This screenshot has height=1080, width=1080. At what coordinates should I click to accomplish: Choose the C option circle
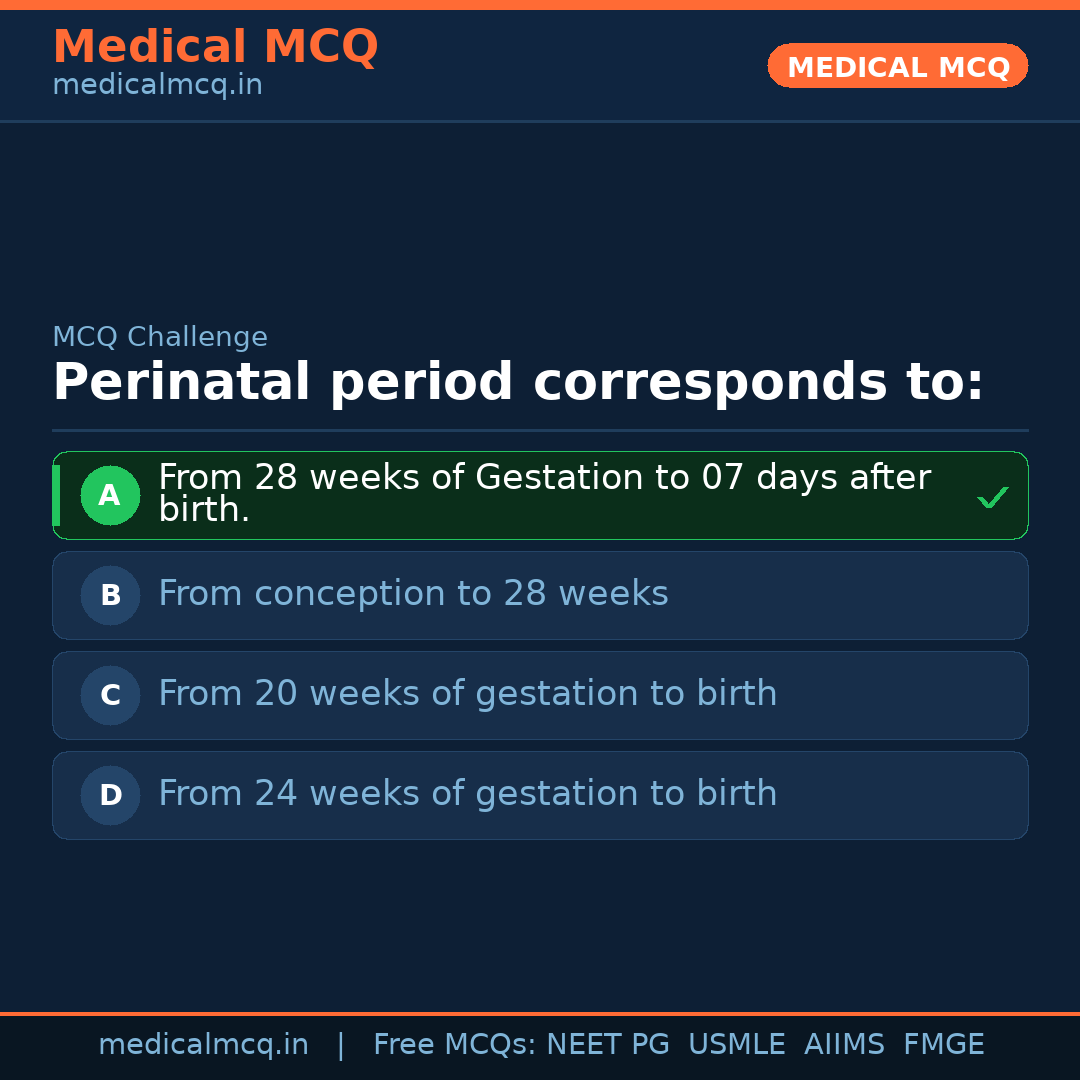coord(110,696)
